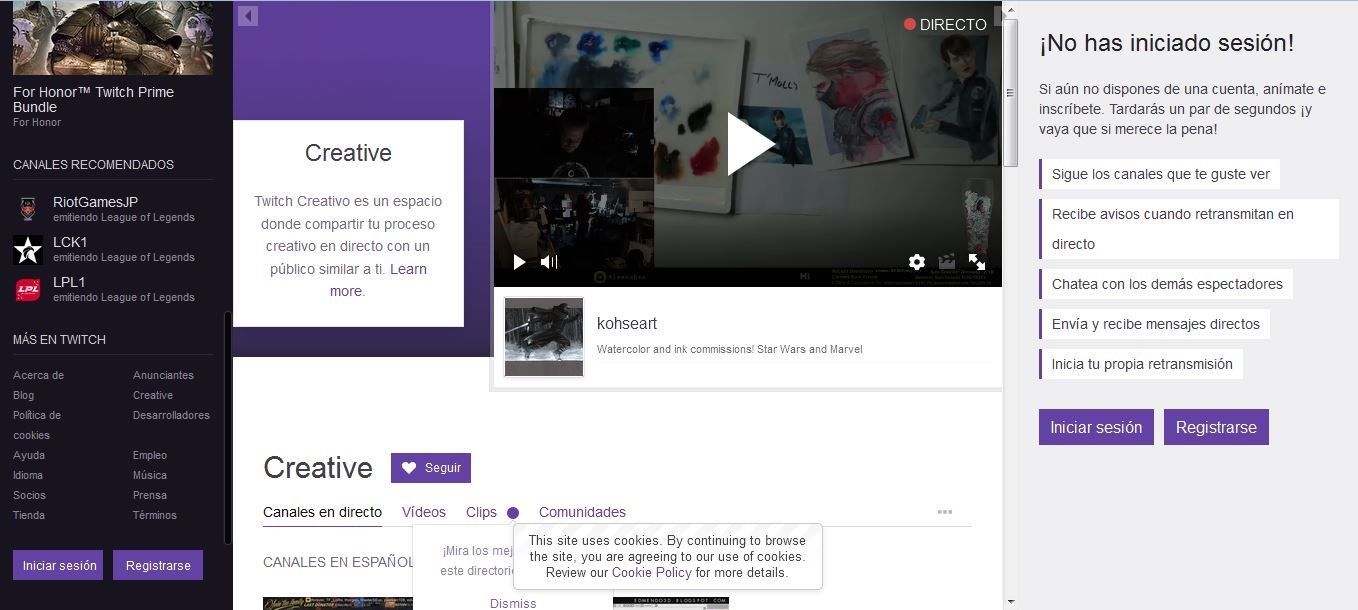Click the page scrollbar up arrow

point(1010,9)
